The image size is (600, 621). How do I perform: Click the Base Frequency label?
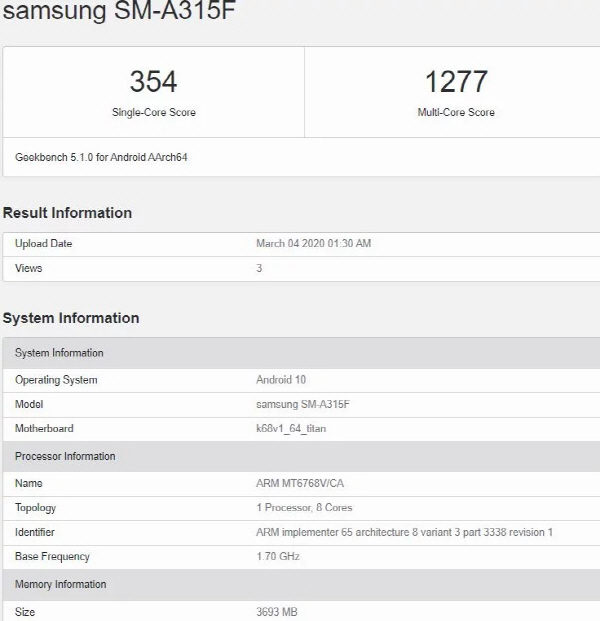coord(52,556)
